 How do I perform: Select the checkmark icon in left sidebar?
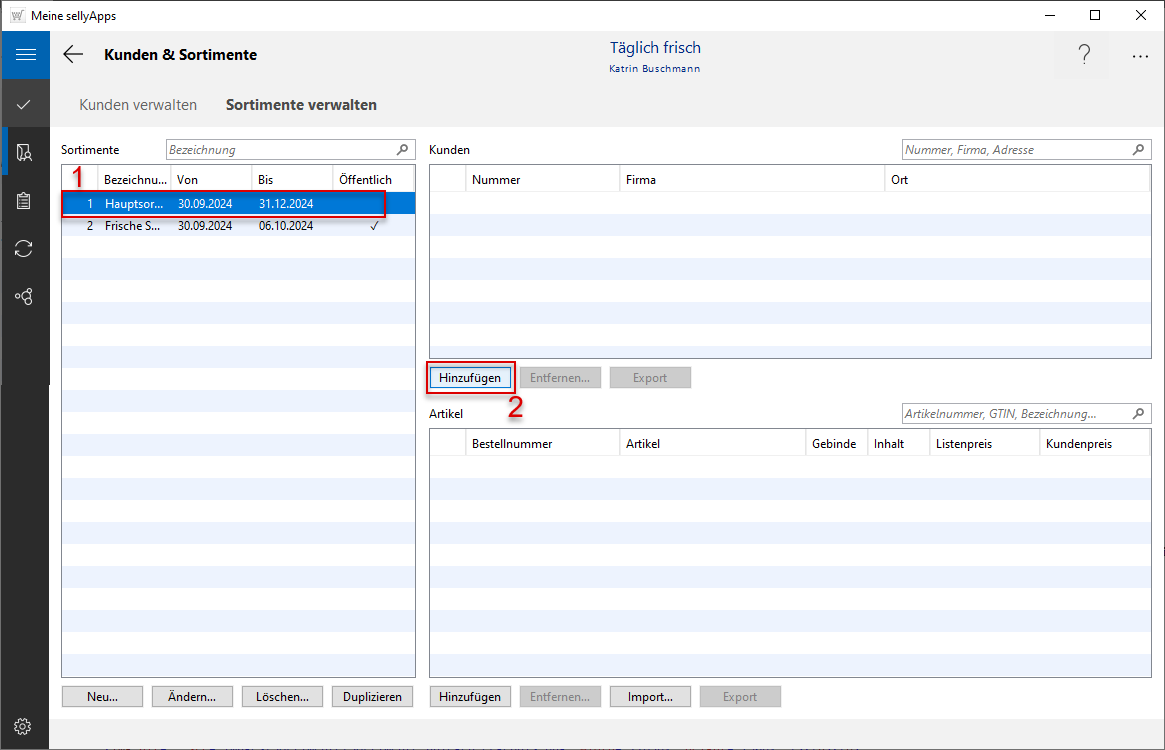[x=25, y=104]
